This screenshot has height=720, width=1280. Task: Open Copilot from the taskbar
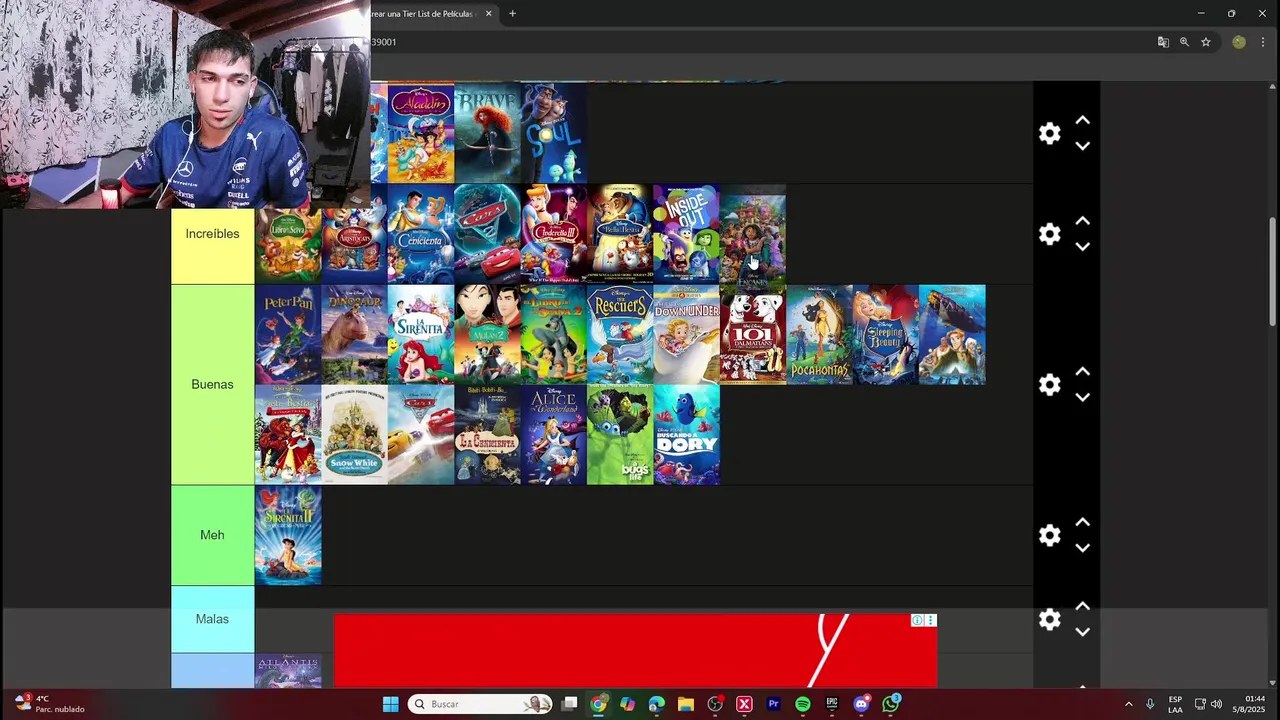627,704
